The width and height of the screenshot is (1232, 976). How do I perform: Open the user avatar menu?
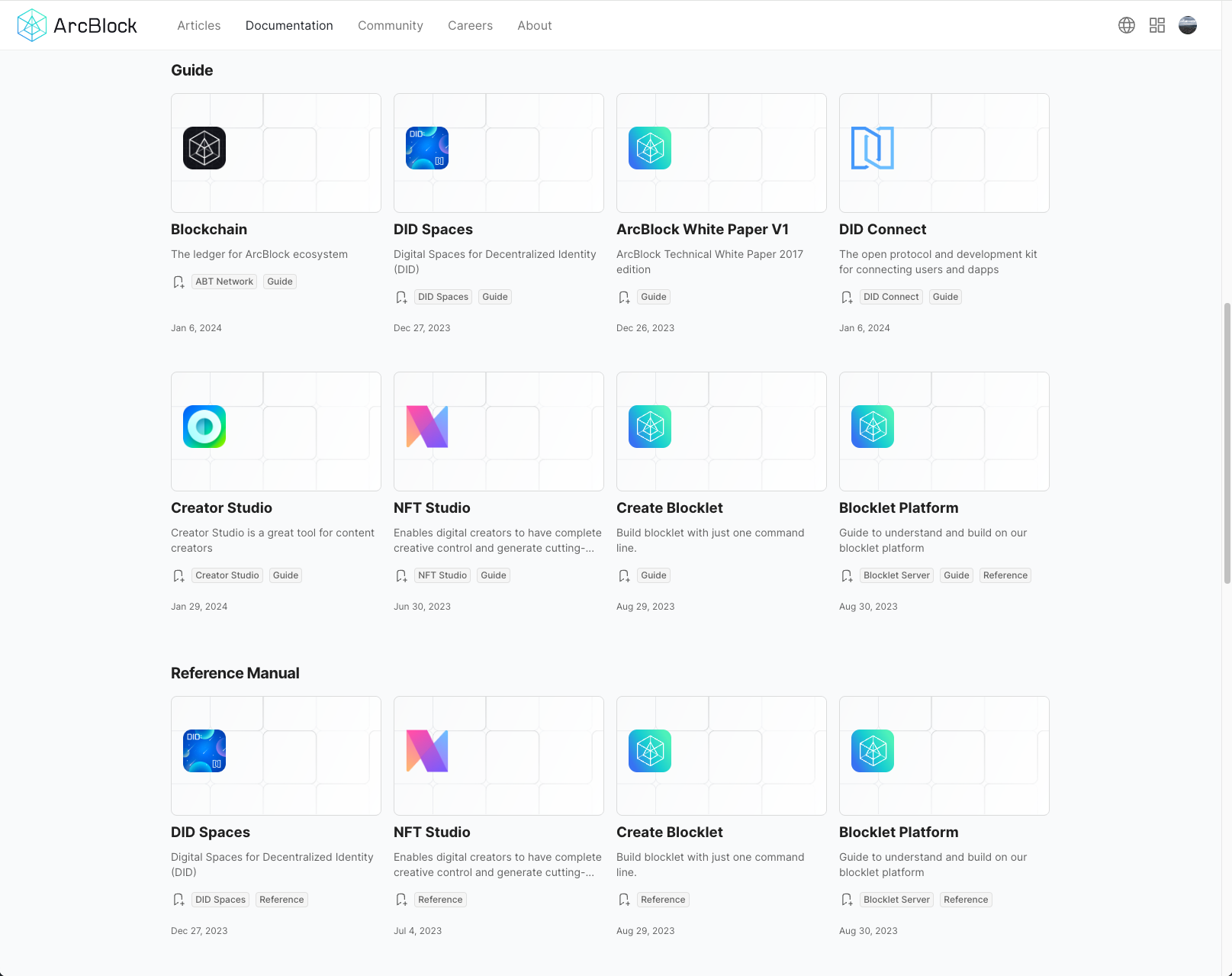point(1187,25)
